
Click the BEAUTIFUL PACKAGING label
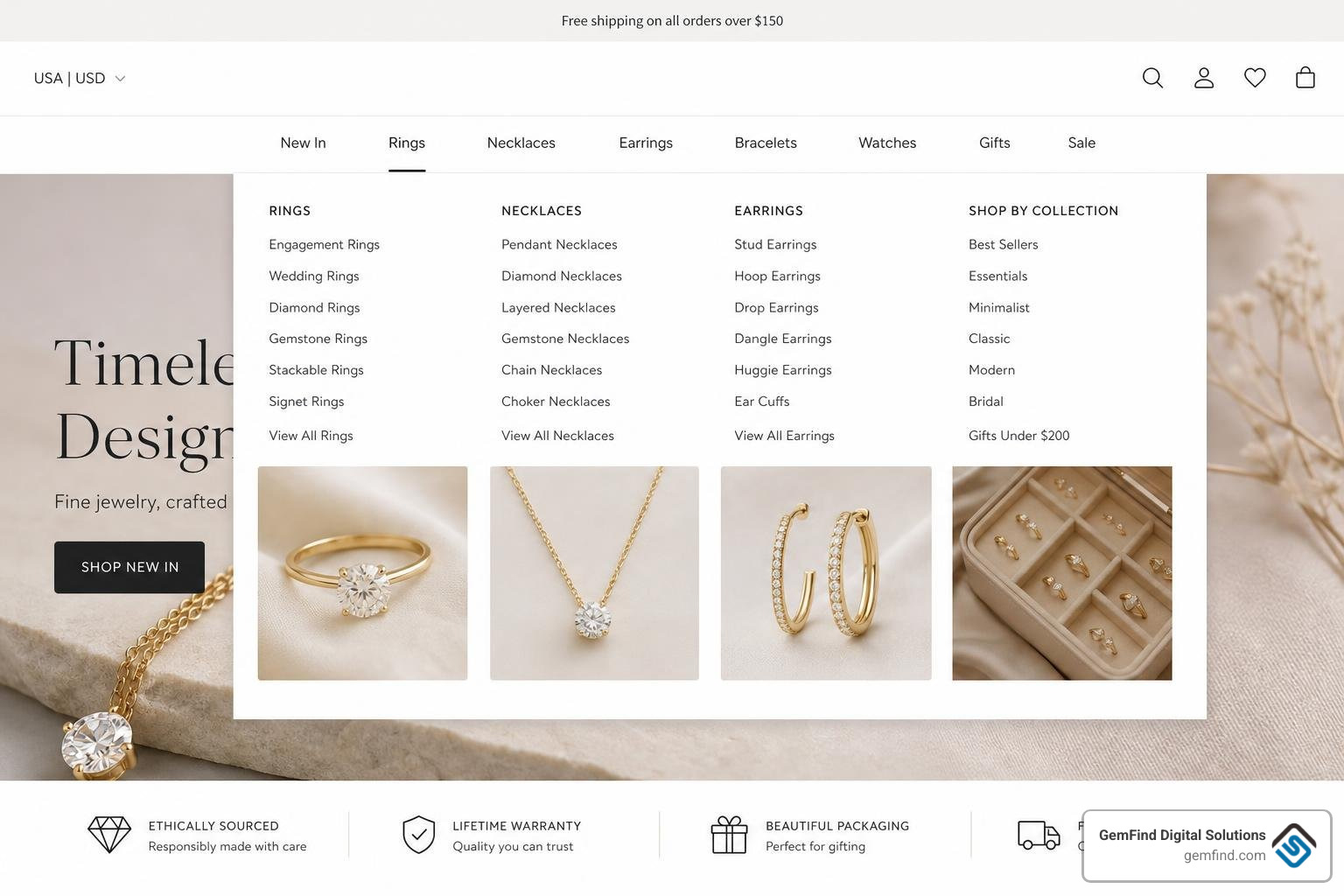point(837,826)
